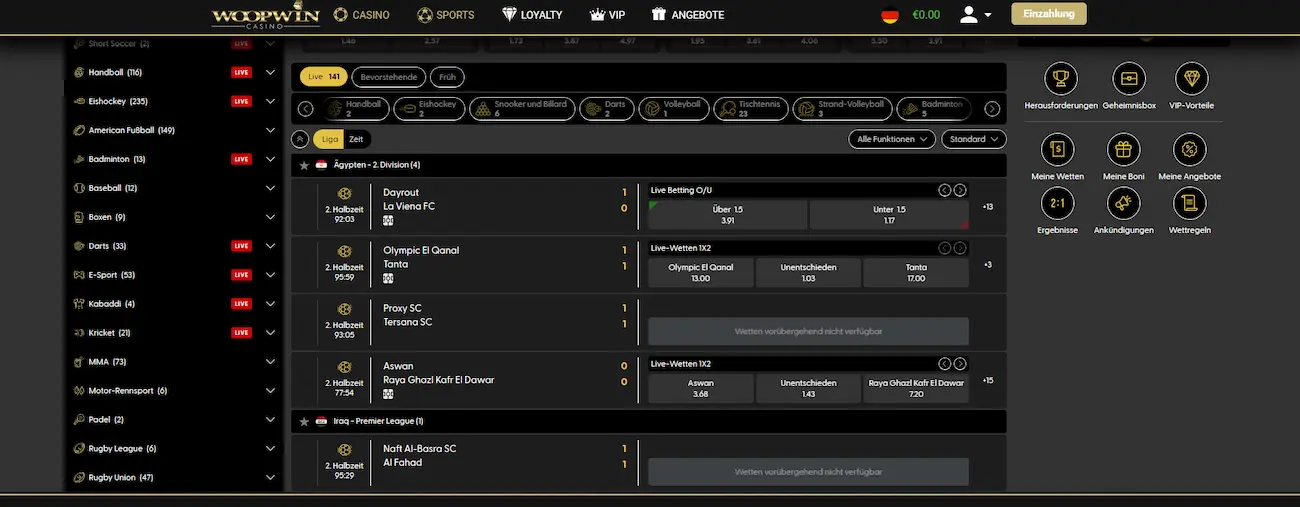Image resolution: width=1300 pixels, height=507 pixels.
Task: Open the Alle Funktionen dropdown
Action: click(x=892, y=139)
